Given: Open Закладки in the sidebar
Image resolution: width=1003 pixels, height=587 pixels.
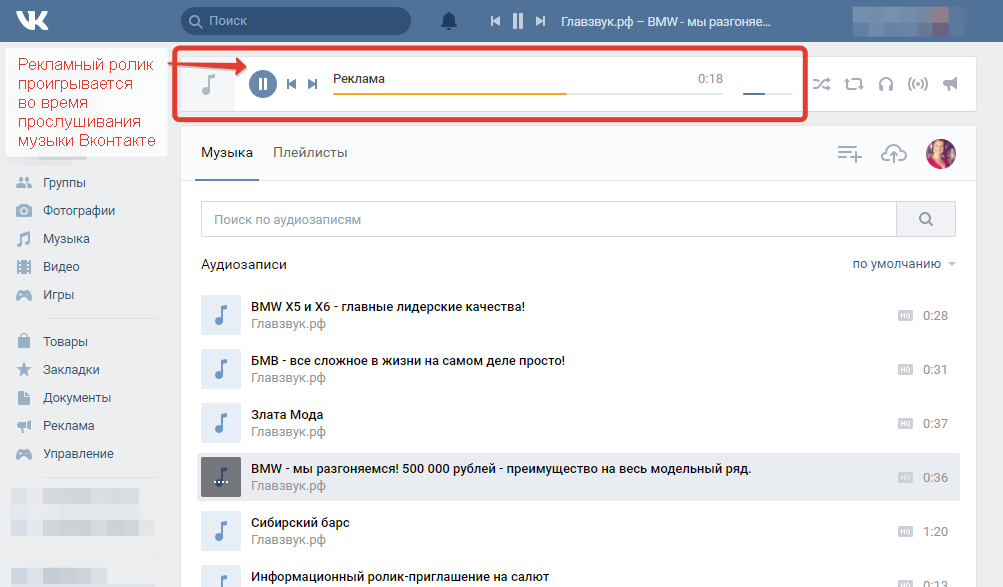Looking at the screenshot, I should click(71, 370).
